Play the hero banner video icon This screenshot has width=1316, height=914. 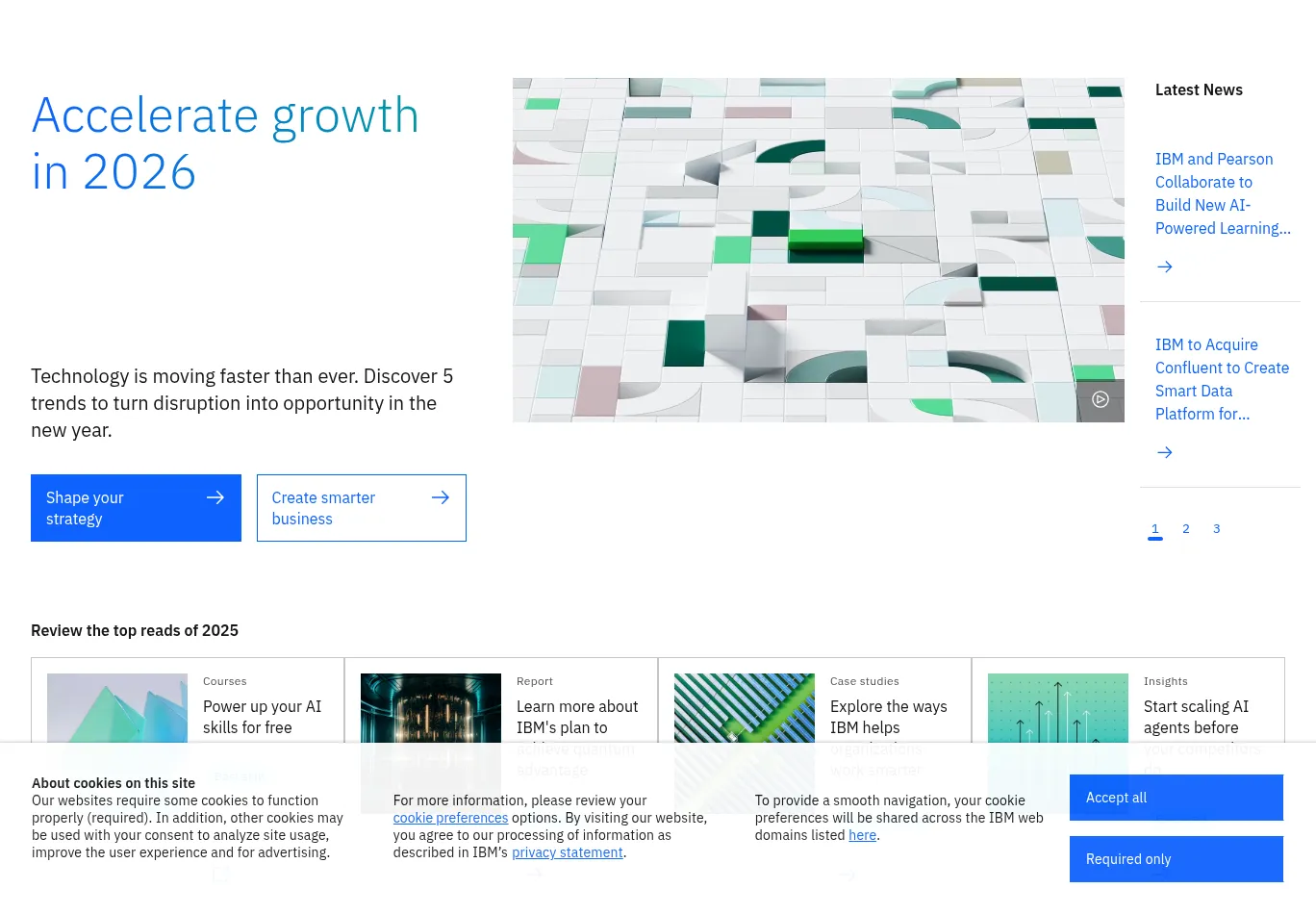[x=1101, y=399]
